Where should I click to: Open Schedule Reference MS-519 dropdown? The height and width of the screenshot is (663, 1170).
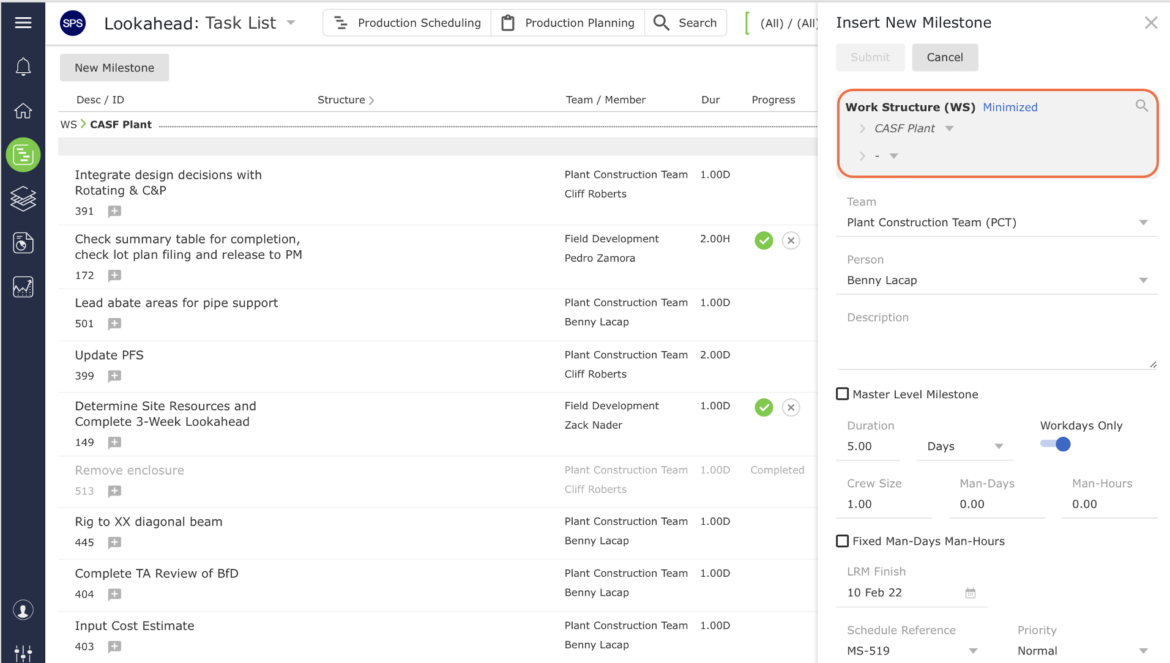pyautogui.click(x=912, y=651)
